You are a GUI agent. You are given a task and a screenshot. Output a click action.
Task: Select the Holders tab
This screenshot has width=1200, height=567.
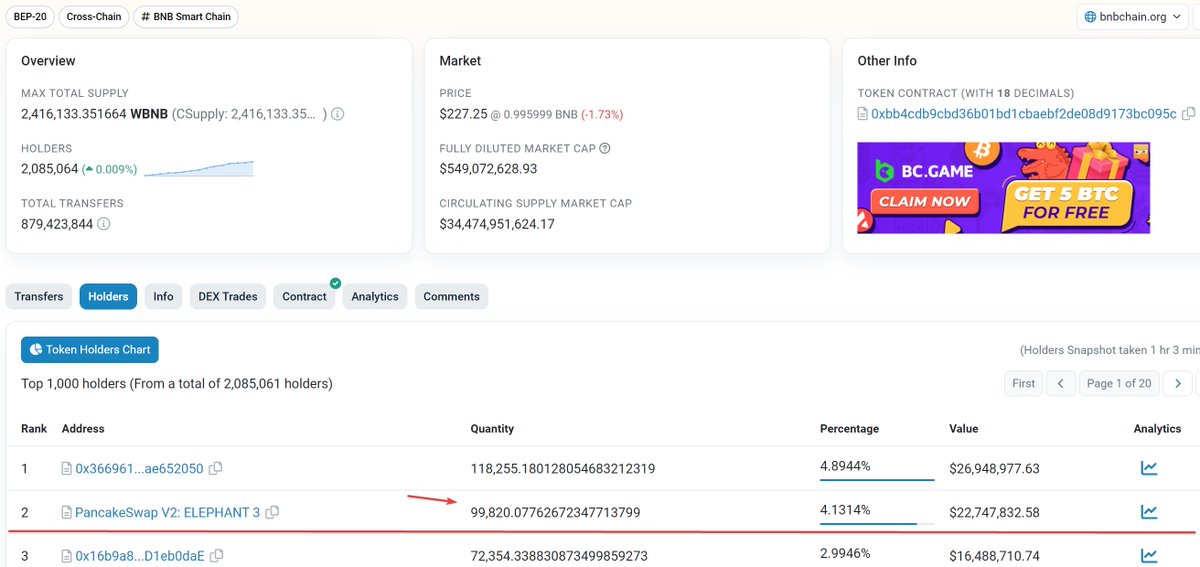point(108,296)
